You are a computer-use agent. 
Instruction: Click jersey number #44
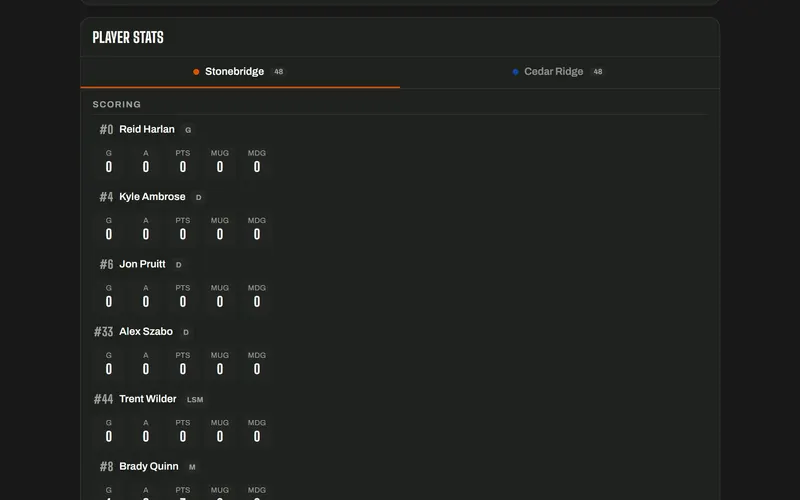point(104,399)
